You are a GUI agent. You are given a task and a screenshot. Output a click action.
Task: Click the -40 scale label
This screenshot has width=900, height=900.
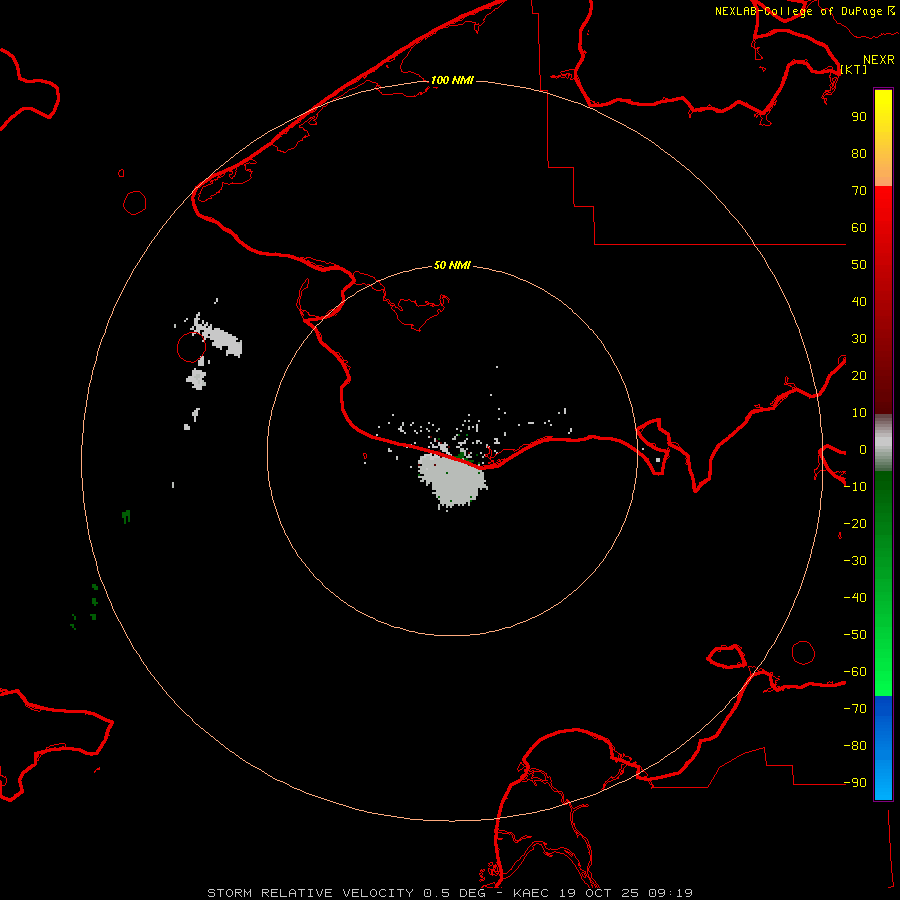click(x=855, y=598)
